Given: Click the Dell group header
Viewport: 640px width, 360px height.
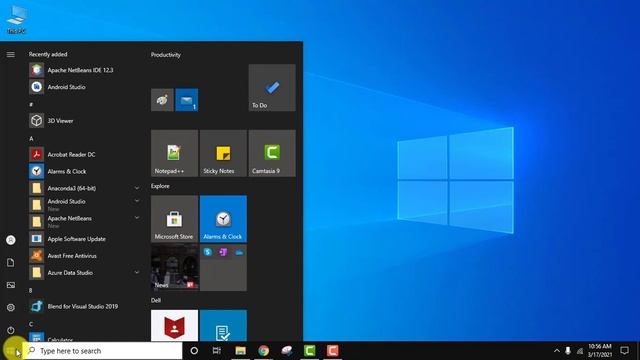Looking at the screenshot, I should click(156, 300).
